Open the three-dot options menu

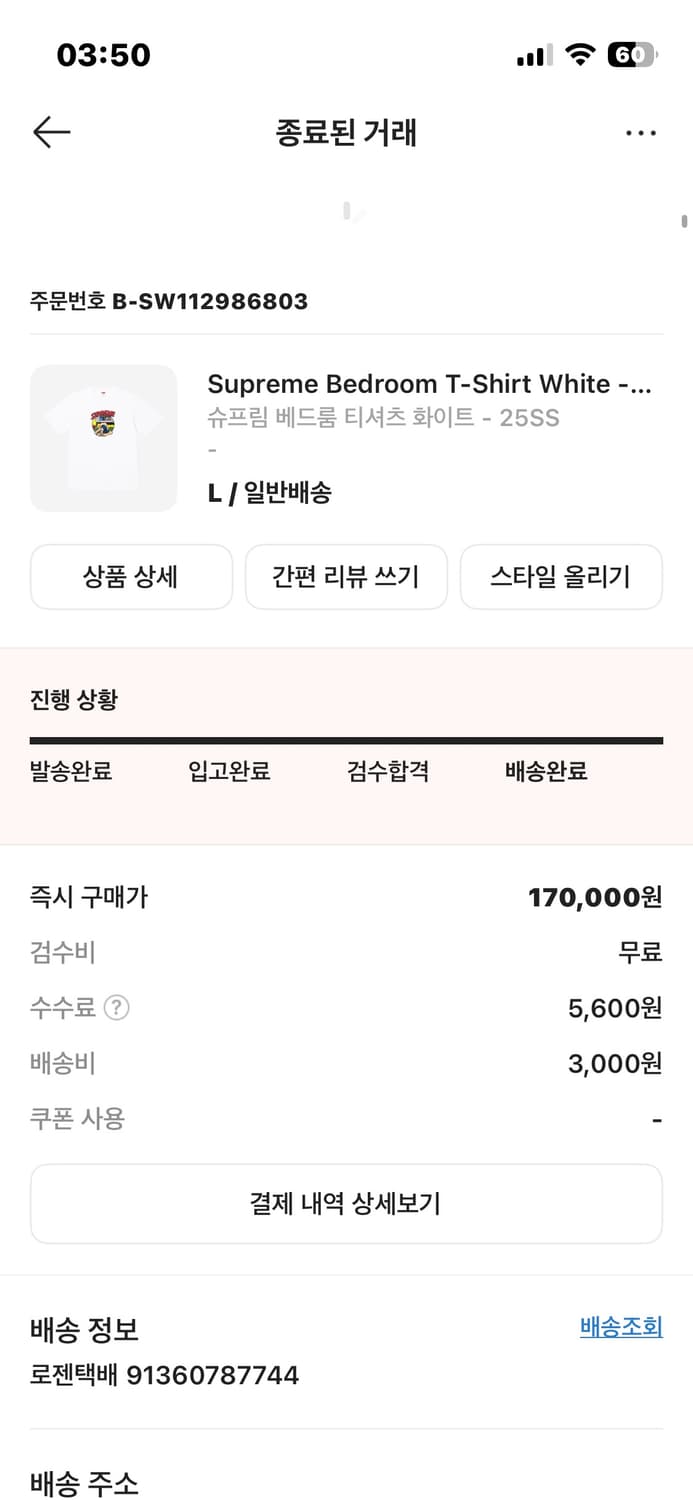click(x=640, y=132)
